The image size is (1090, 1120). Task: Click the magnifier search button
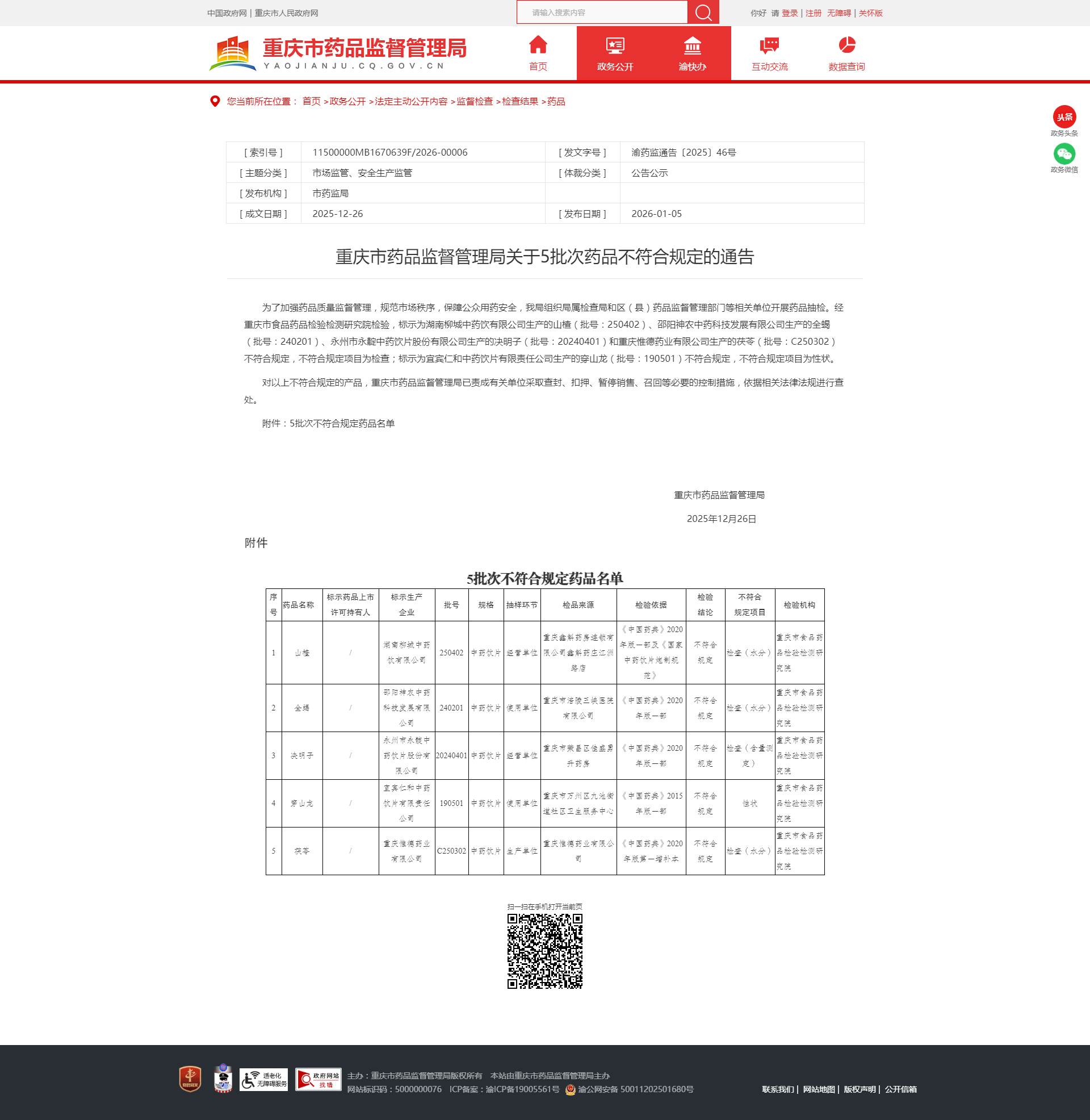click(x=702, y=12)
